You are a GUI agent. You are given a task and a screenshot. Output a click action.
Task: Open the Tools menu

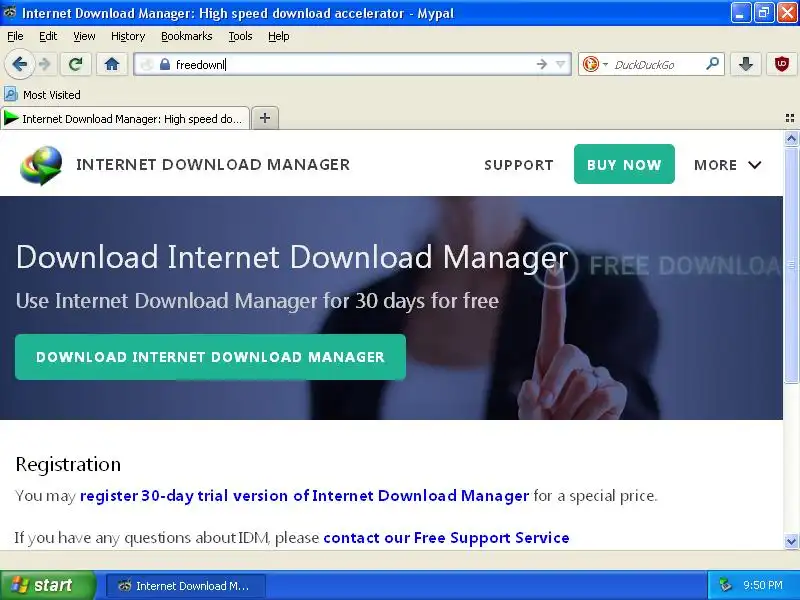(x=240, y=36)
